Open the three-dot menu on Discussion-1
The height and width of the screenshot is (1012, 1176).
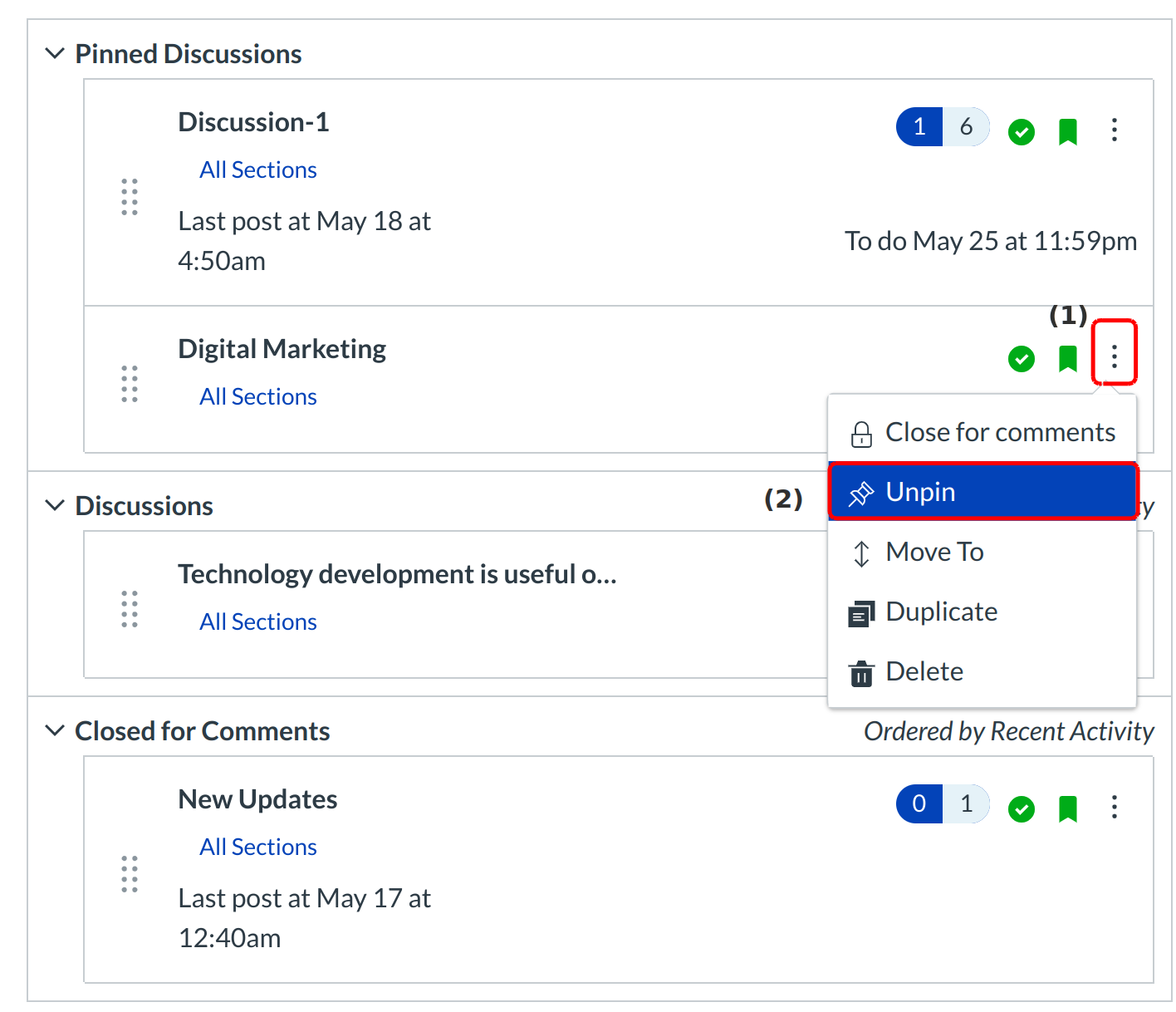[x=1115, y=130]
